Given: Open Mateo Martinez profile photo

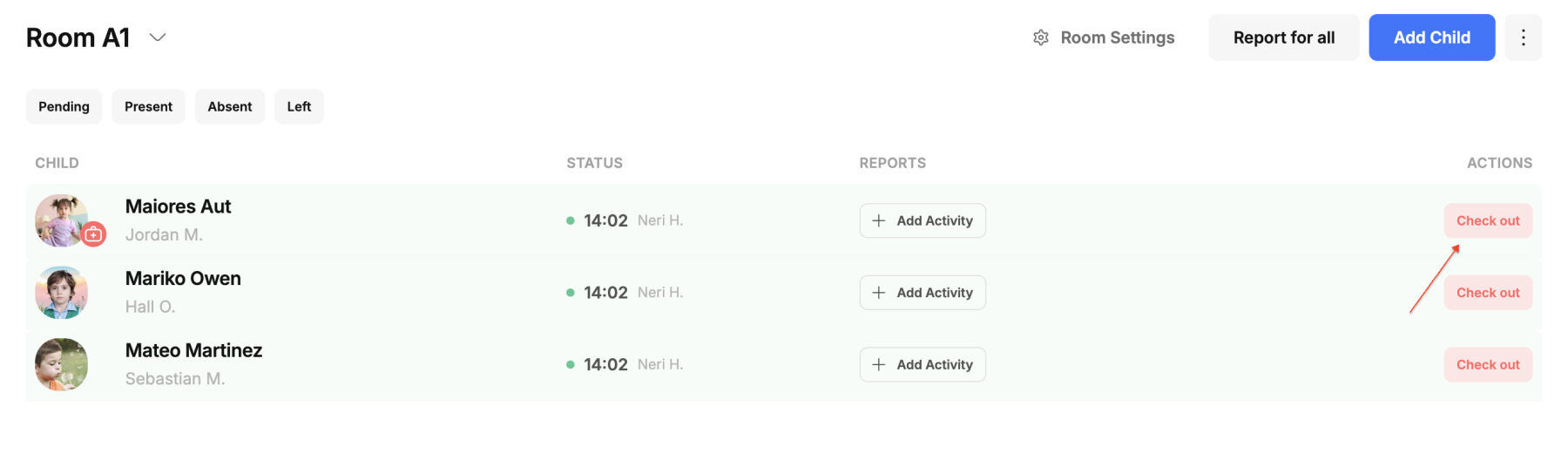Looking at the screenshot, I should tap(61, 364).
